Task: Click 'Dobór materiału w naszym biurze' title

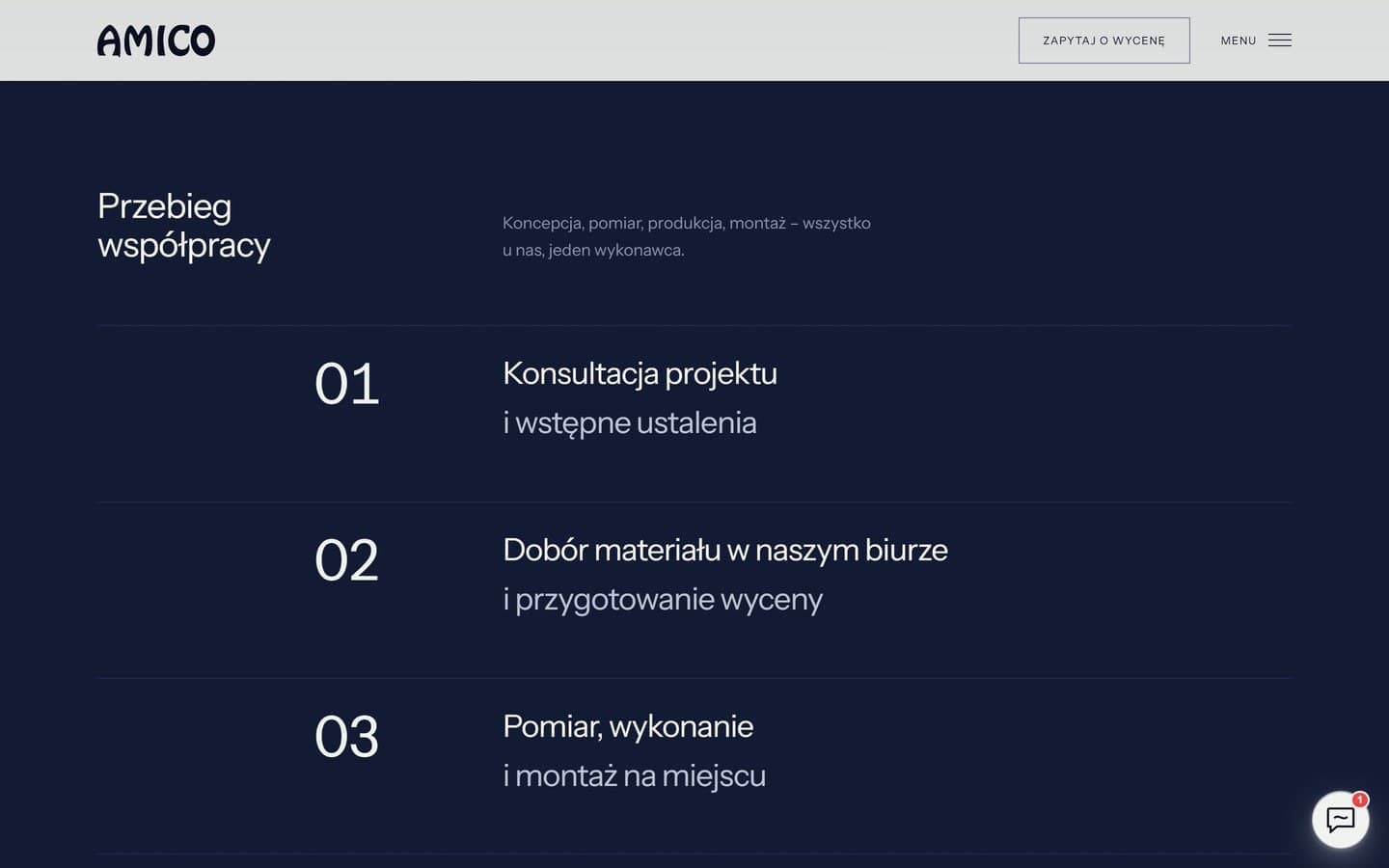Action: (725, 550)
